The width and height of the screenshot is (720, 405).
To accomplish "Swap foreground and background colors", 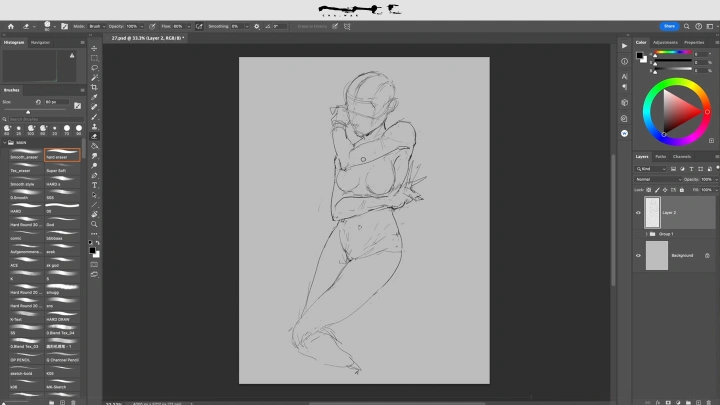I will [x=98, y=243].
